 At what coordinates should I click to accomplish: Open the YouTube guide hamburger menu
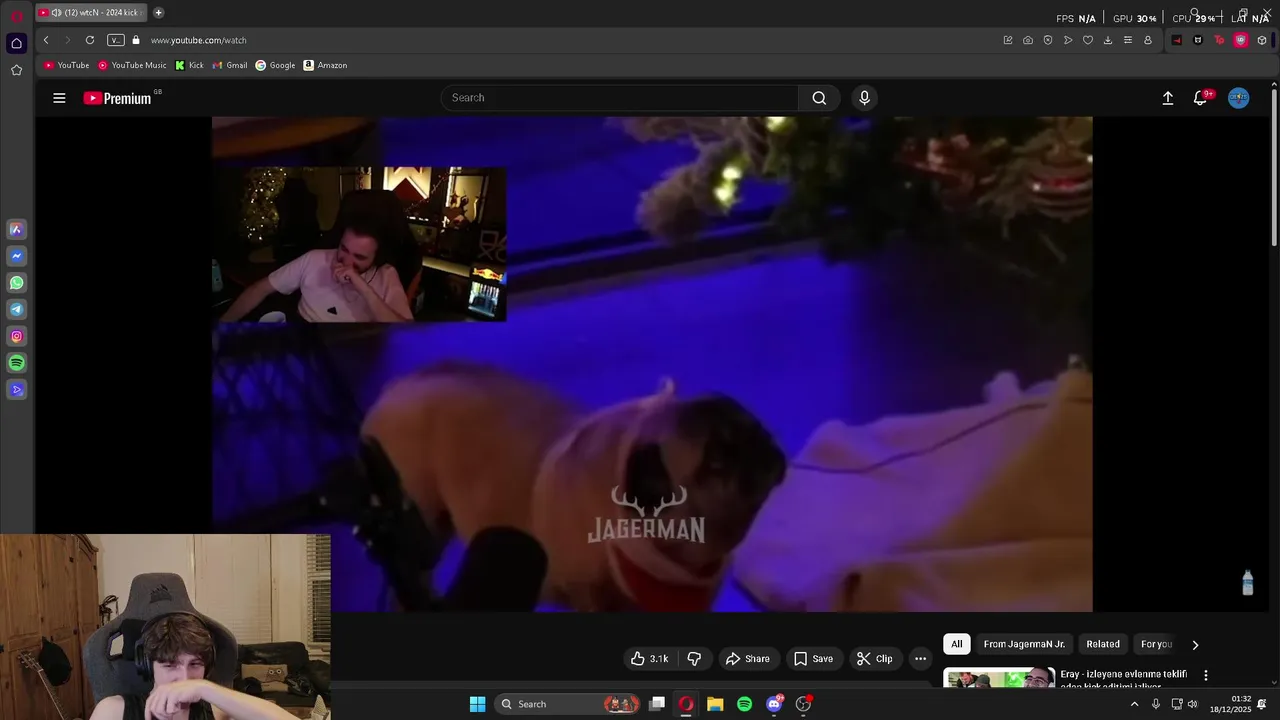[x=59, y=98]
